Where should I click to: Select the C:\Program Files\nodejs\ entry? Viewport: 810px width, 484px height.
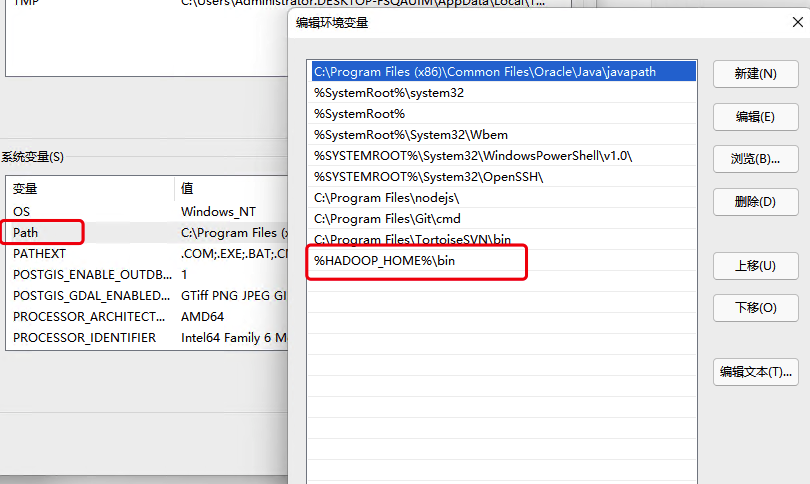coord(386,198)
